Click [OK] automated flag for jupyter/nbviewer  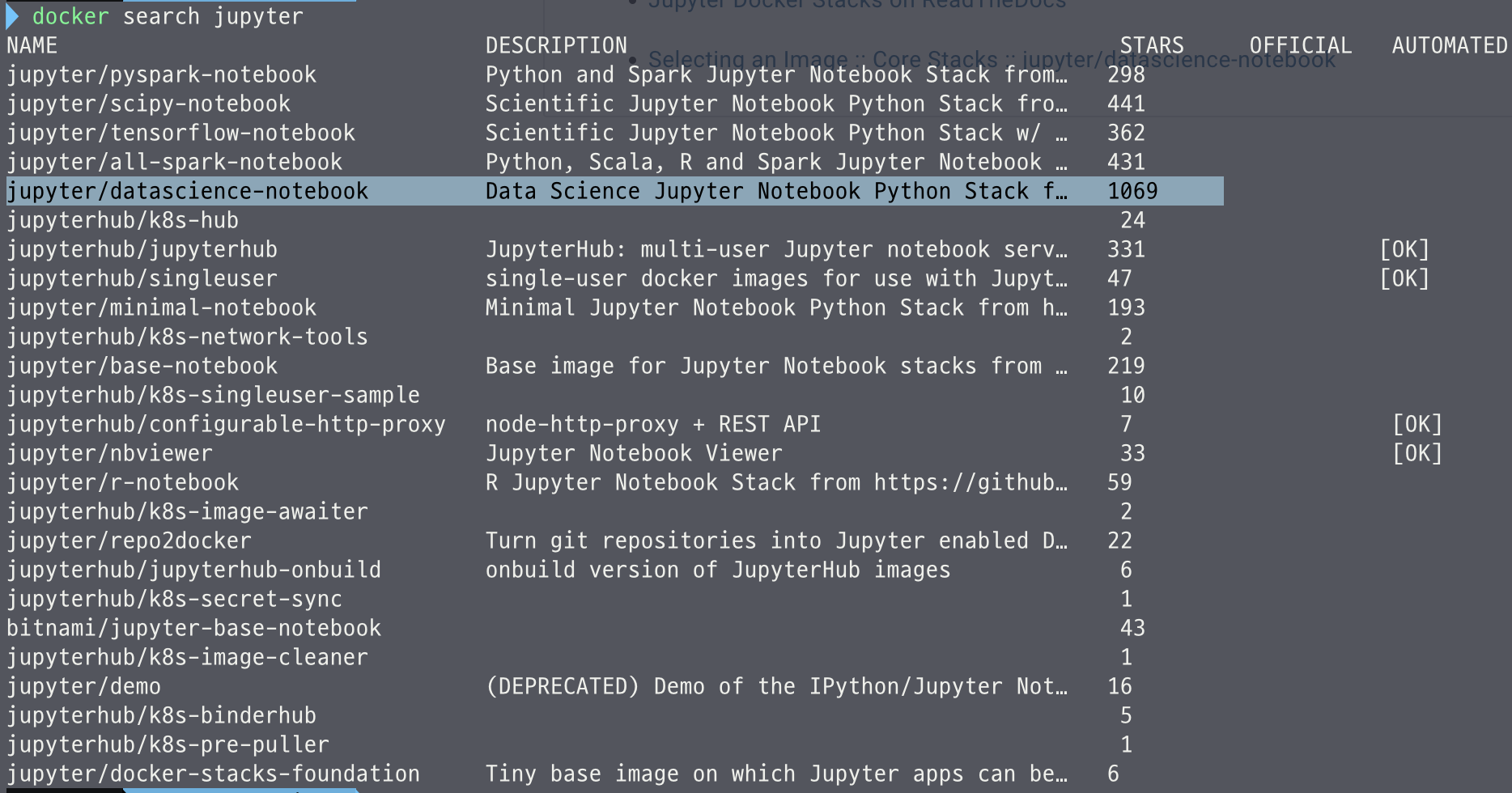pyautogui.click(x=1417, y=453)
